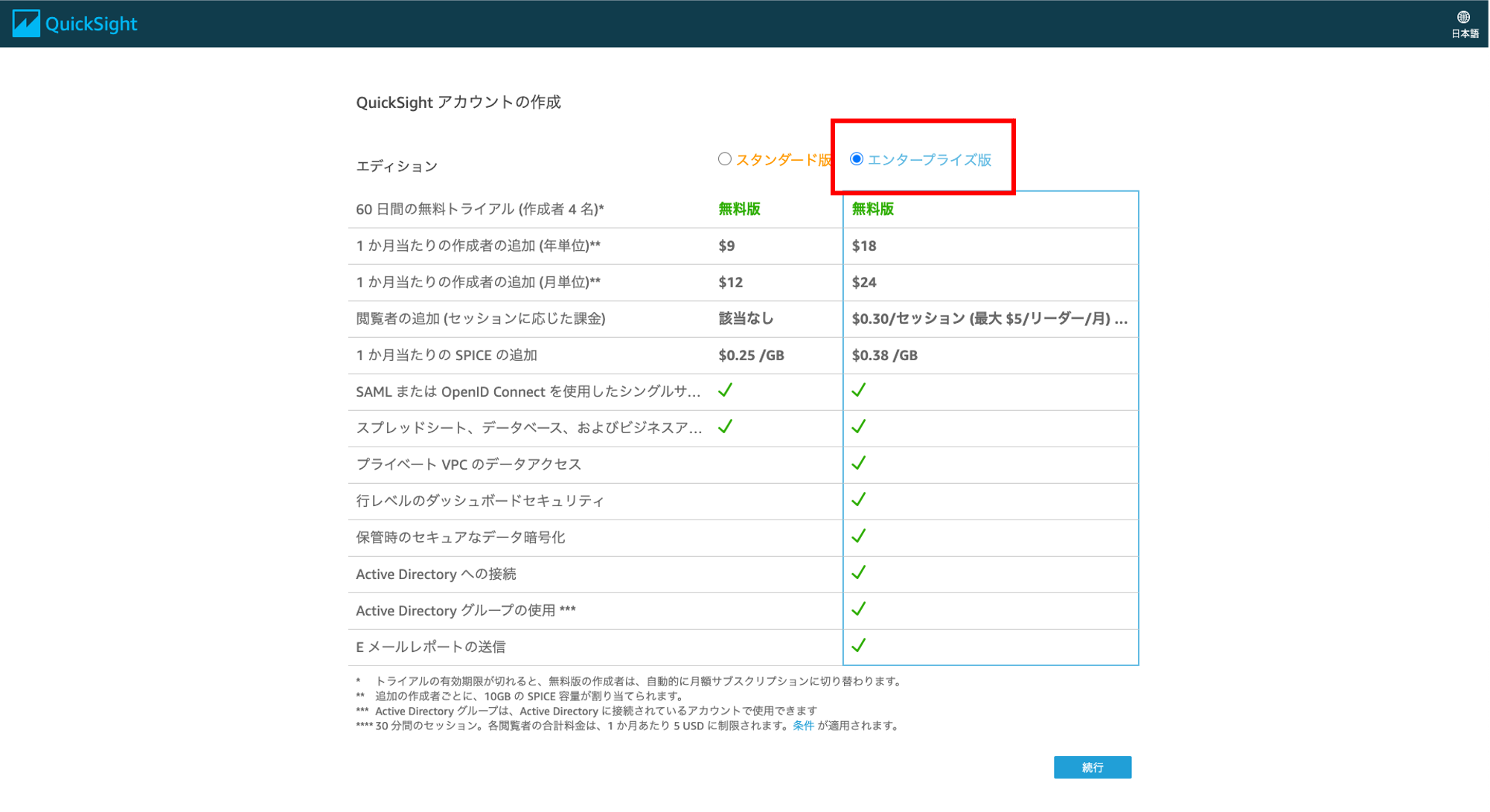The height and width of the screenshot is (812, 1490).
Task: Click the エンタープライズ版 label text
Action: tap(930, 160)
